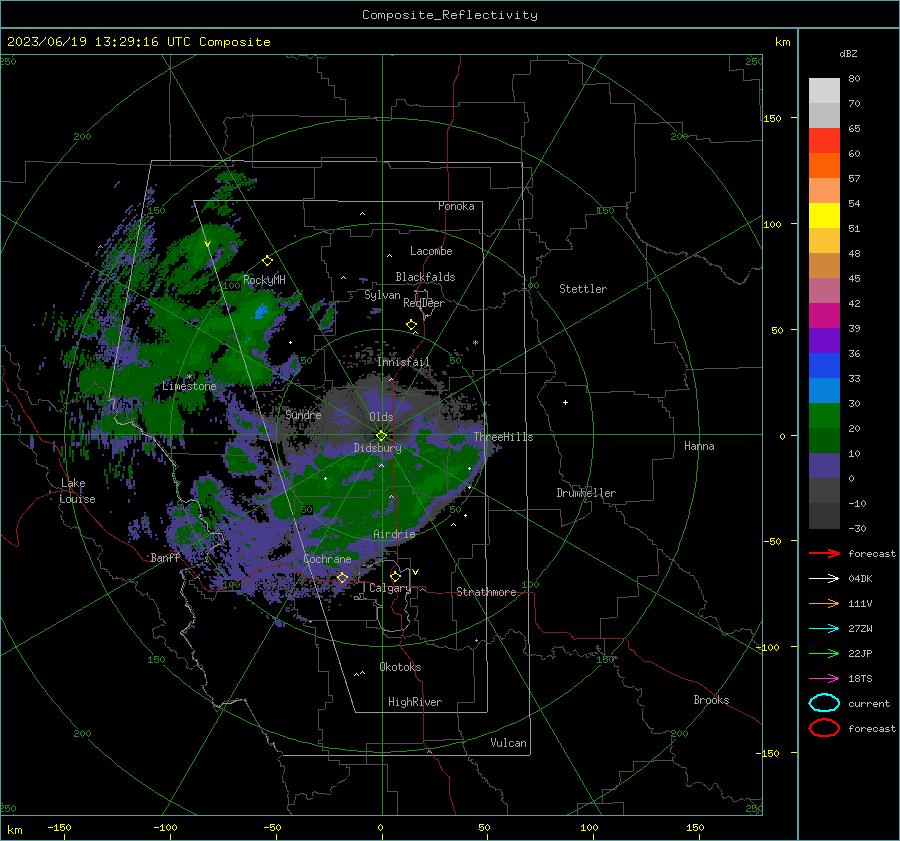This screenshot has width=900, height=841.
Task: Click the red forecast arrow in legend
Action: pos(824,553)
